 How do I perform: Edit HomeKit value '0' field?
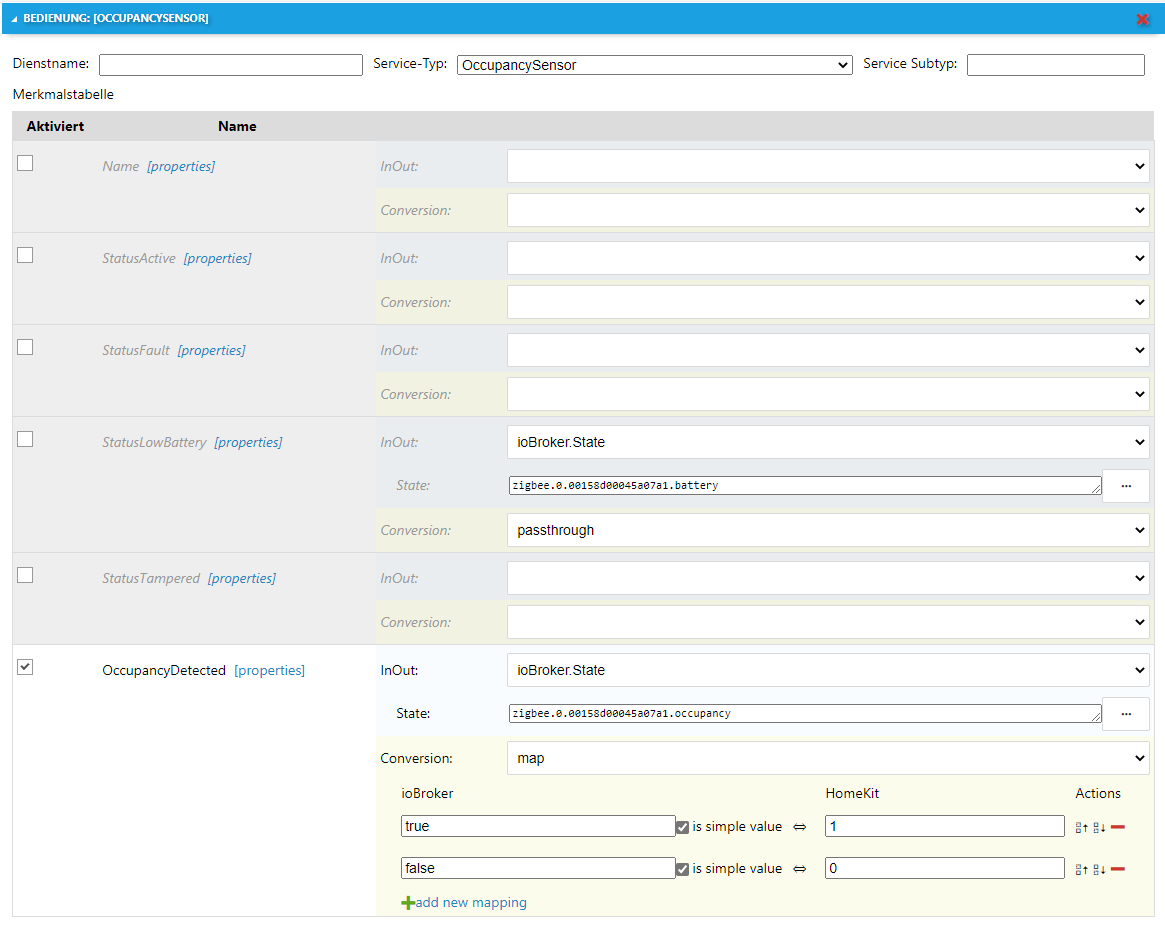945,869
